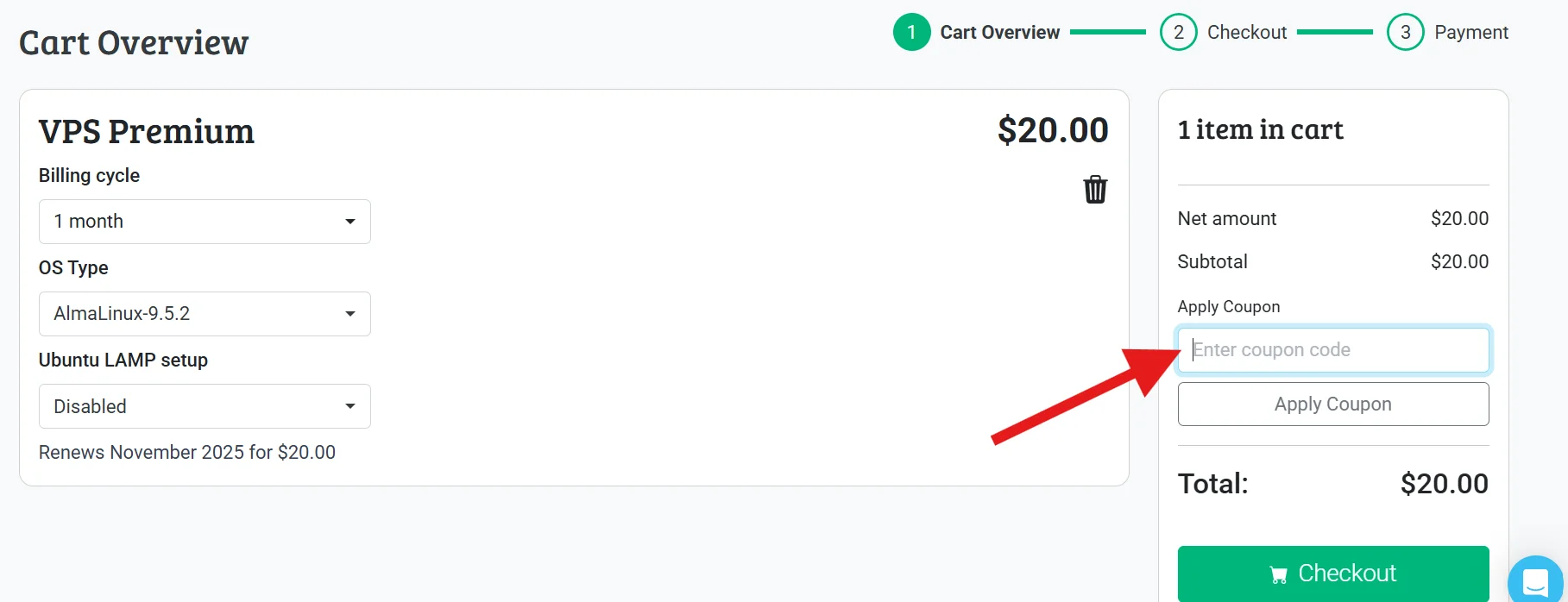Click the step 2 Checkout circle
Viewport: 1568px width, 602px height.
(x=1178, y=33)
